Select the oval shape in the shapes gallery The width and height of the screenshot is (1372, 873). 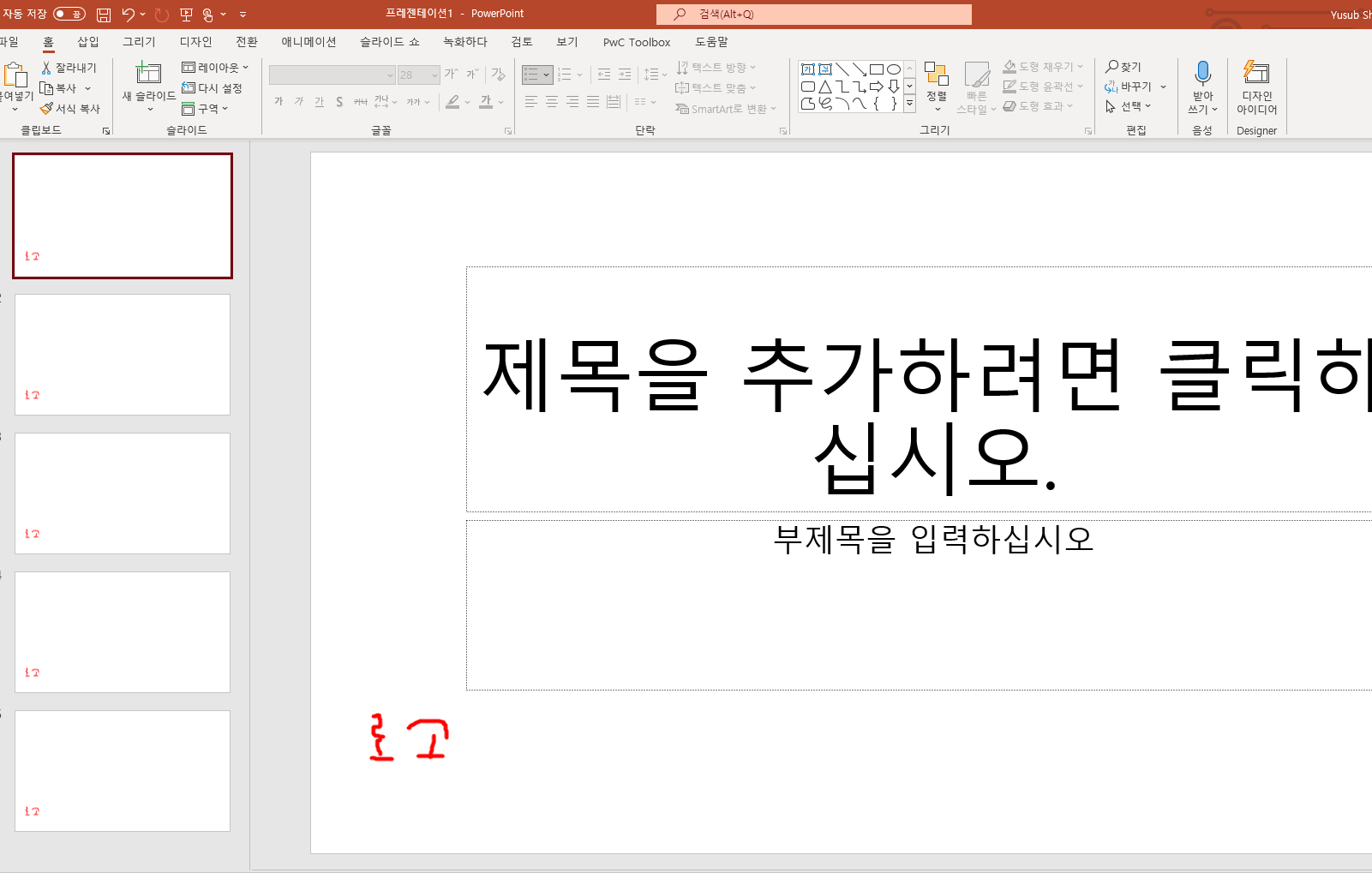(x=895, y=69)
